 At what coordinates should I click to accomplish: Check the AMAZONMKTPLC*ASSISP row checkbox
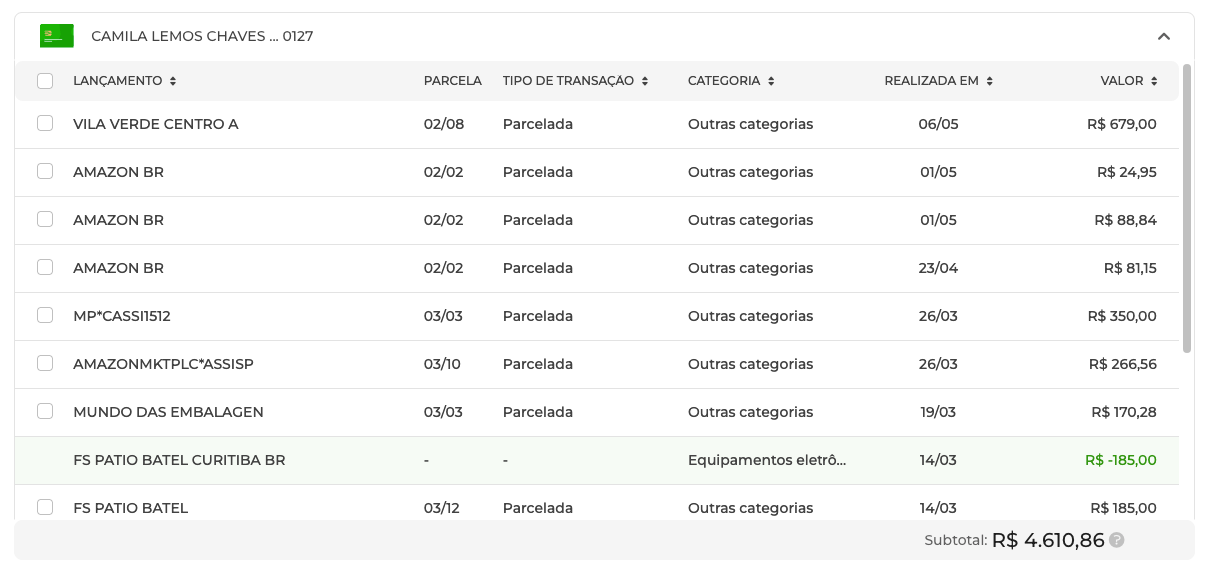coord(45,363)
